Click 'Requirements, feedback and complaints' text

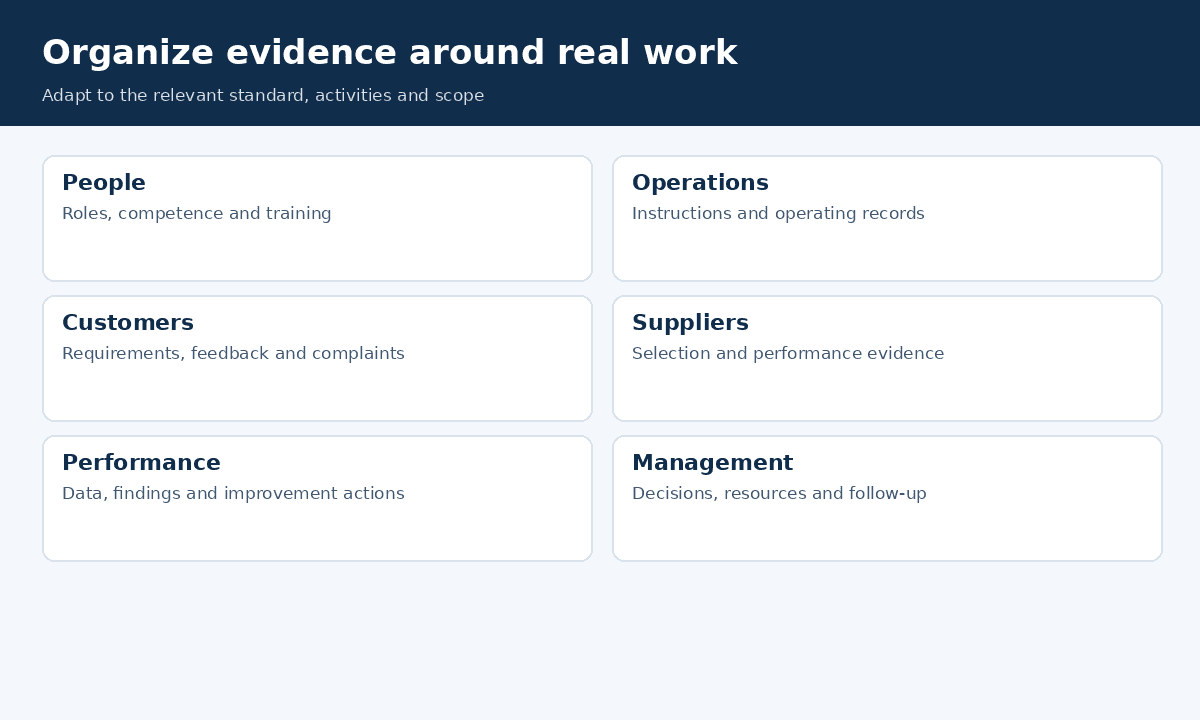pos(233,354)
